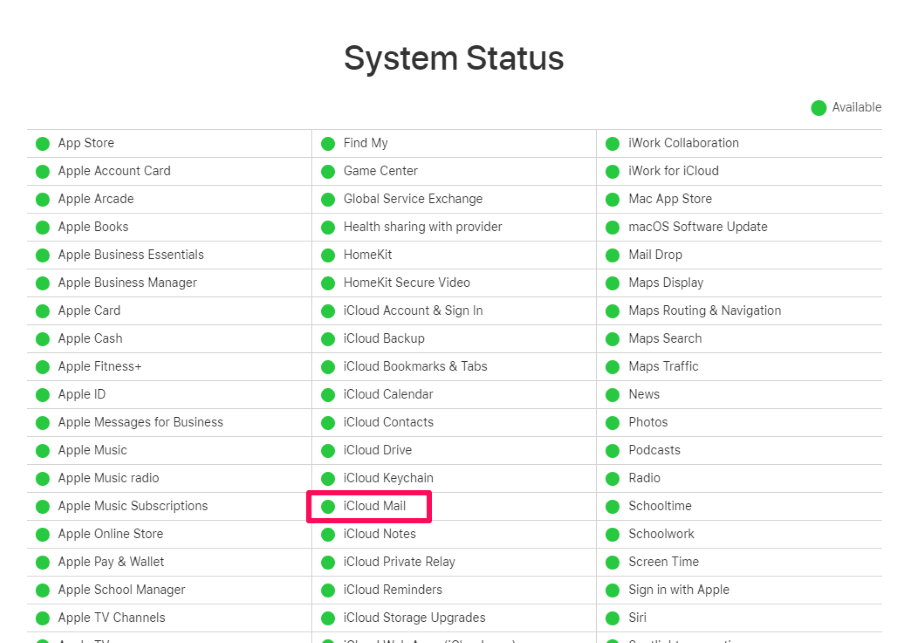Click Apple Online Store text
Viewport: 919px width, 643px height.
tap(111, 534)
